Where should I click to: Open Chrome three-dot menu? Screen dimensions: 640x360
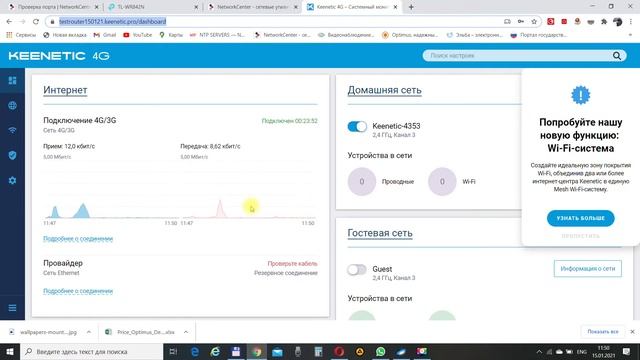[631, 21]
